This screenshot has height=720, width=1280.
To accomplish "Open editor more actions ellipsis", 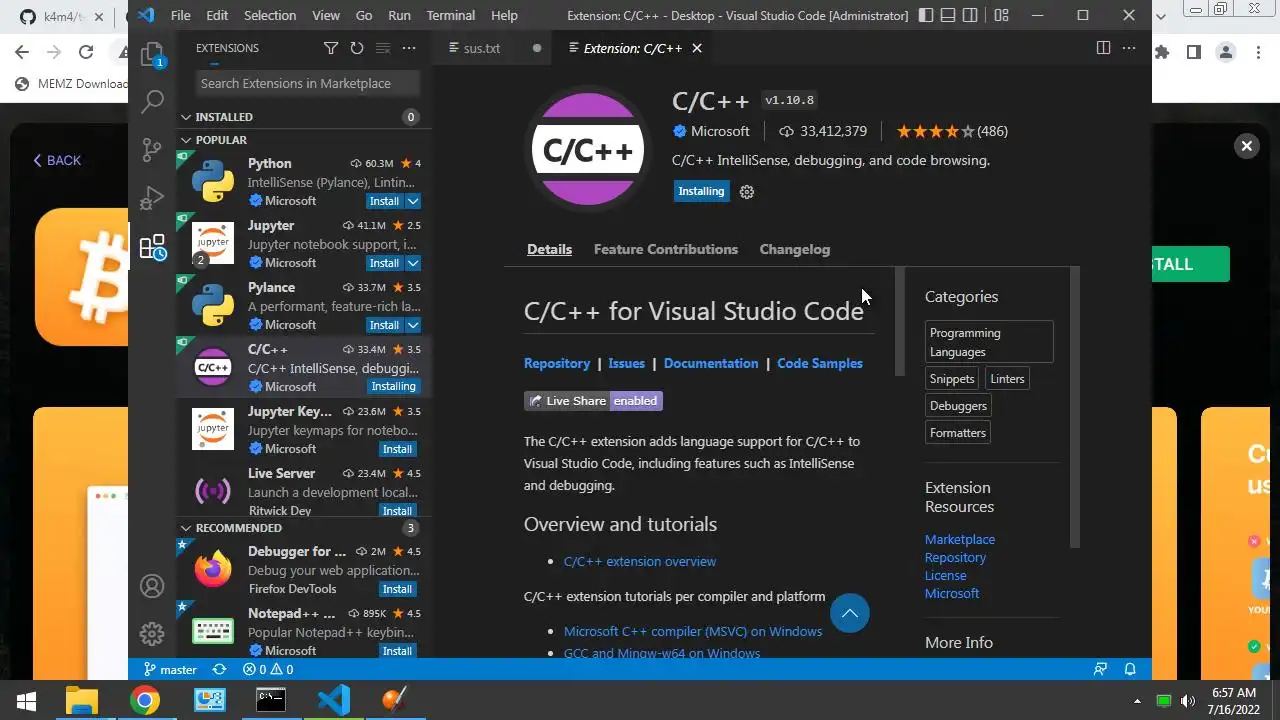I will click(1129, 48).
